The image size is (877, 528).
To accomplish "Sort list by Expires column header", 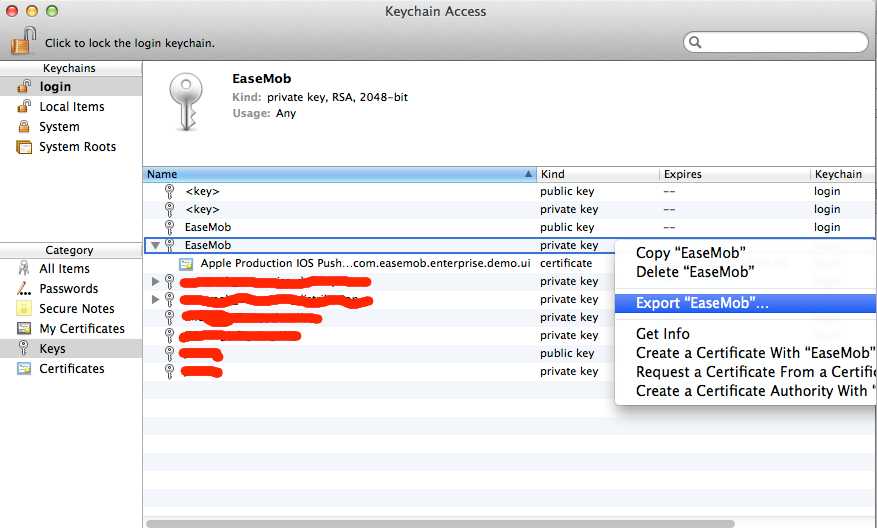I will click(x=734, y=174).
